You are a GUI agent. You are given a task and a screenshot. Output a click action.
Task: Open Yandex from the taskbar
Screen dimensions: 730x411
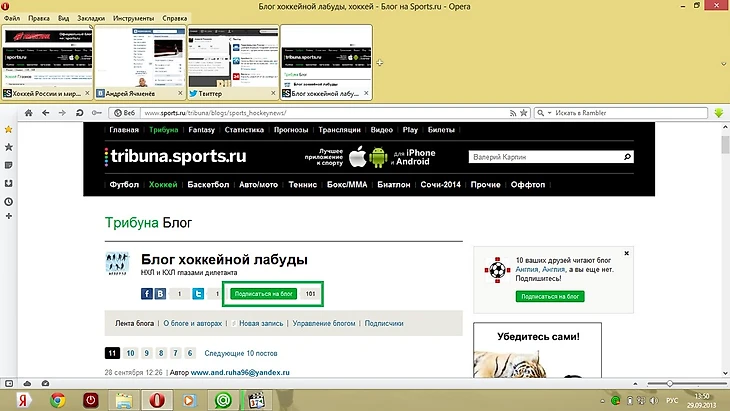24,400
